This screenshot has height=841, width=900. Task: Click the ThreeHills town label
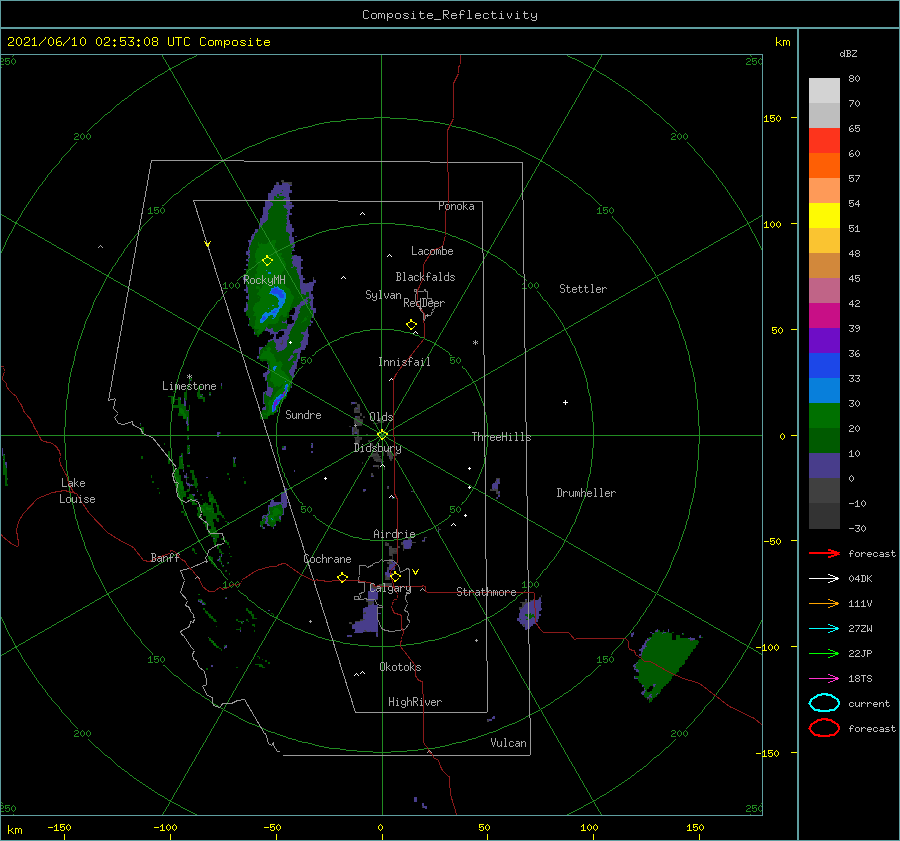[x=501, y=437]
